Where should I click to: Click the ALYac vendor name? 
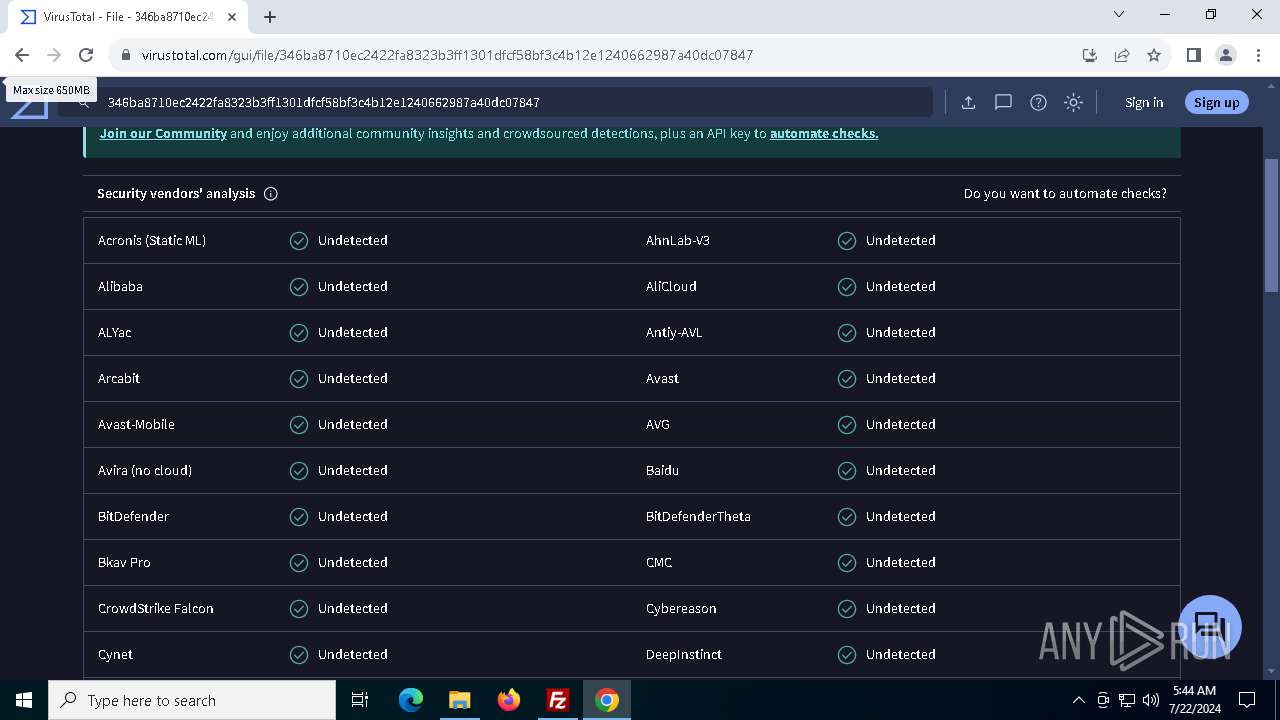coord(114,332)
